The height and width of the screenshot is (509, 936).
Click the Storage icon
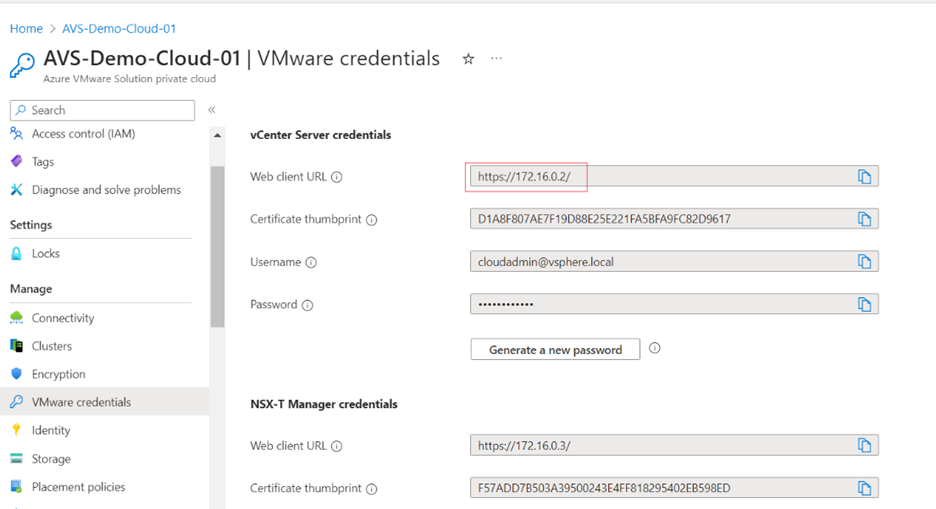[17, 458]
